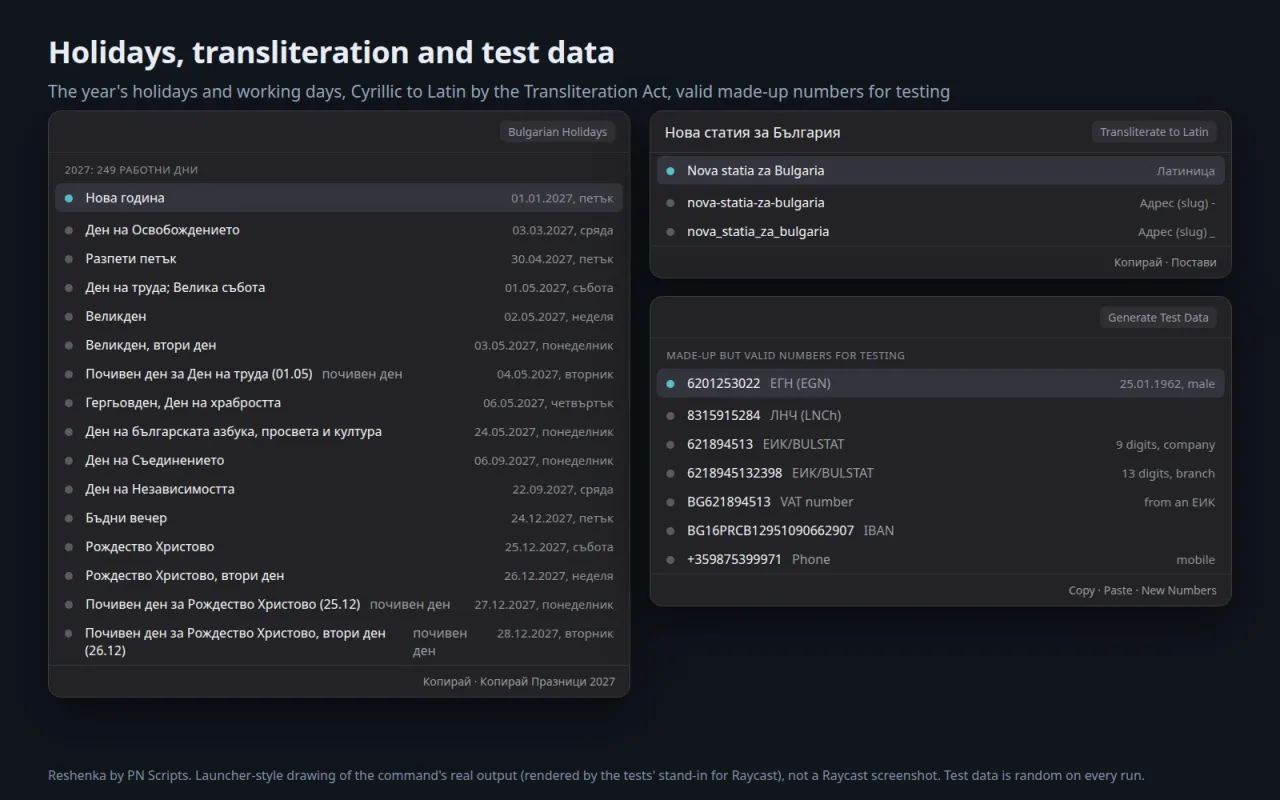
Task: Choose the "nova-statia-za-bulgaria" hyphen slug result
Action: coord(941,203)
